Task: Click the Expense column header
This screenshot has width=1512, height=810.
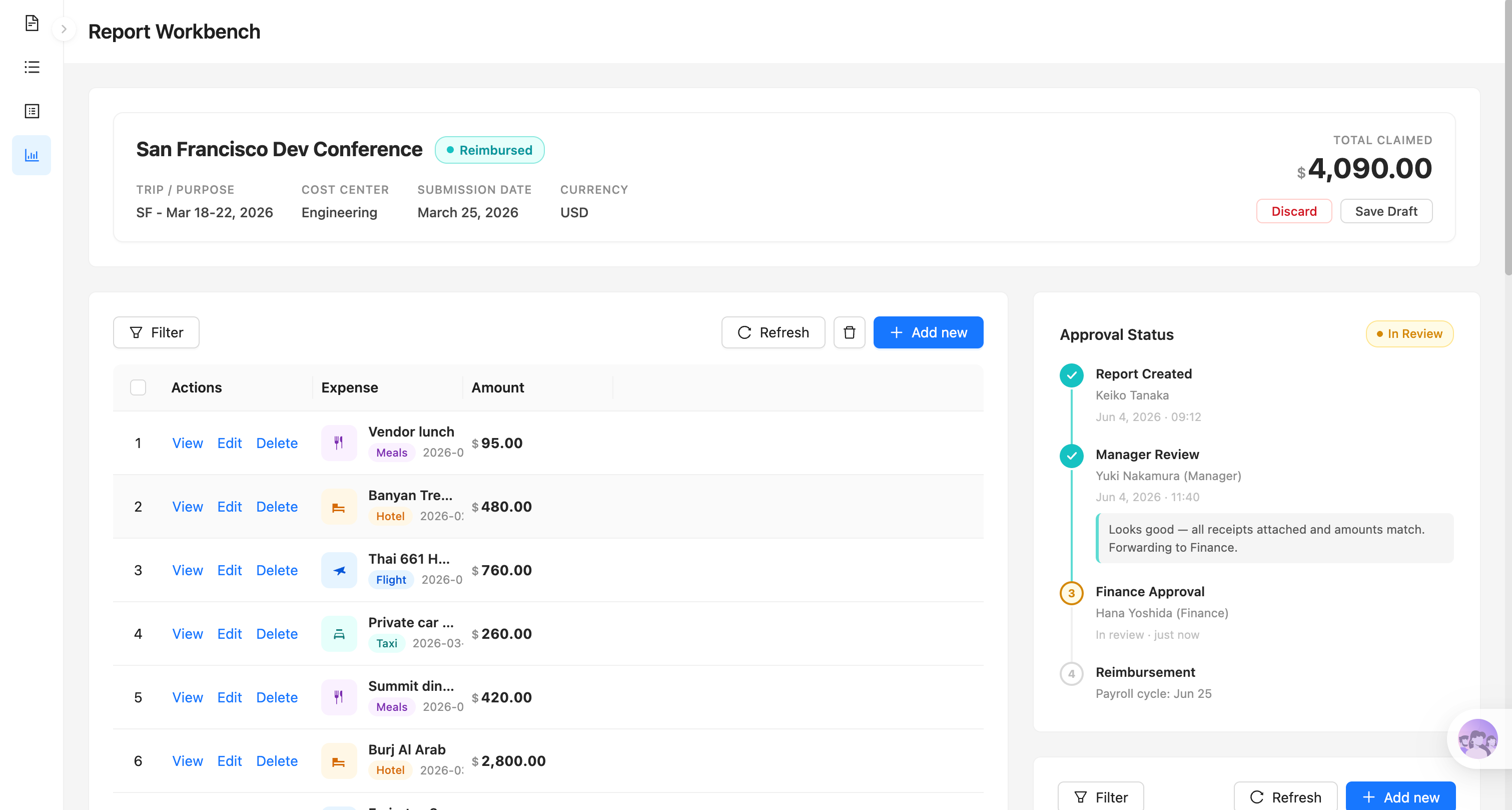Action: pos(350,387)
